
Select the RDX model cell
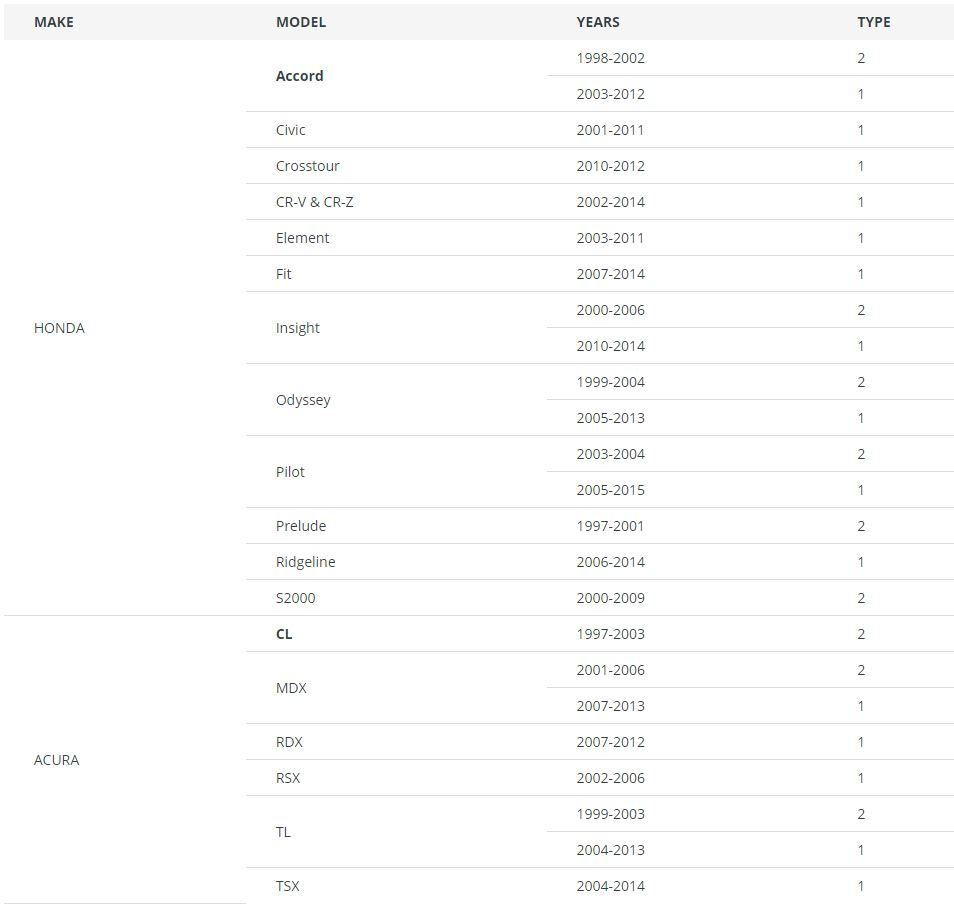(289, 742)
